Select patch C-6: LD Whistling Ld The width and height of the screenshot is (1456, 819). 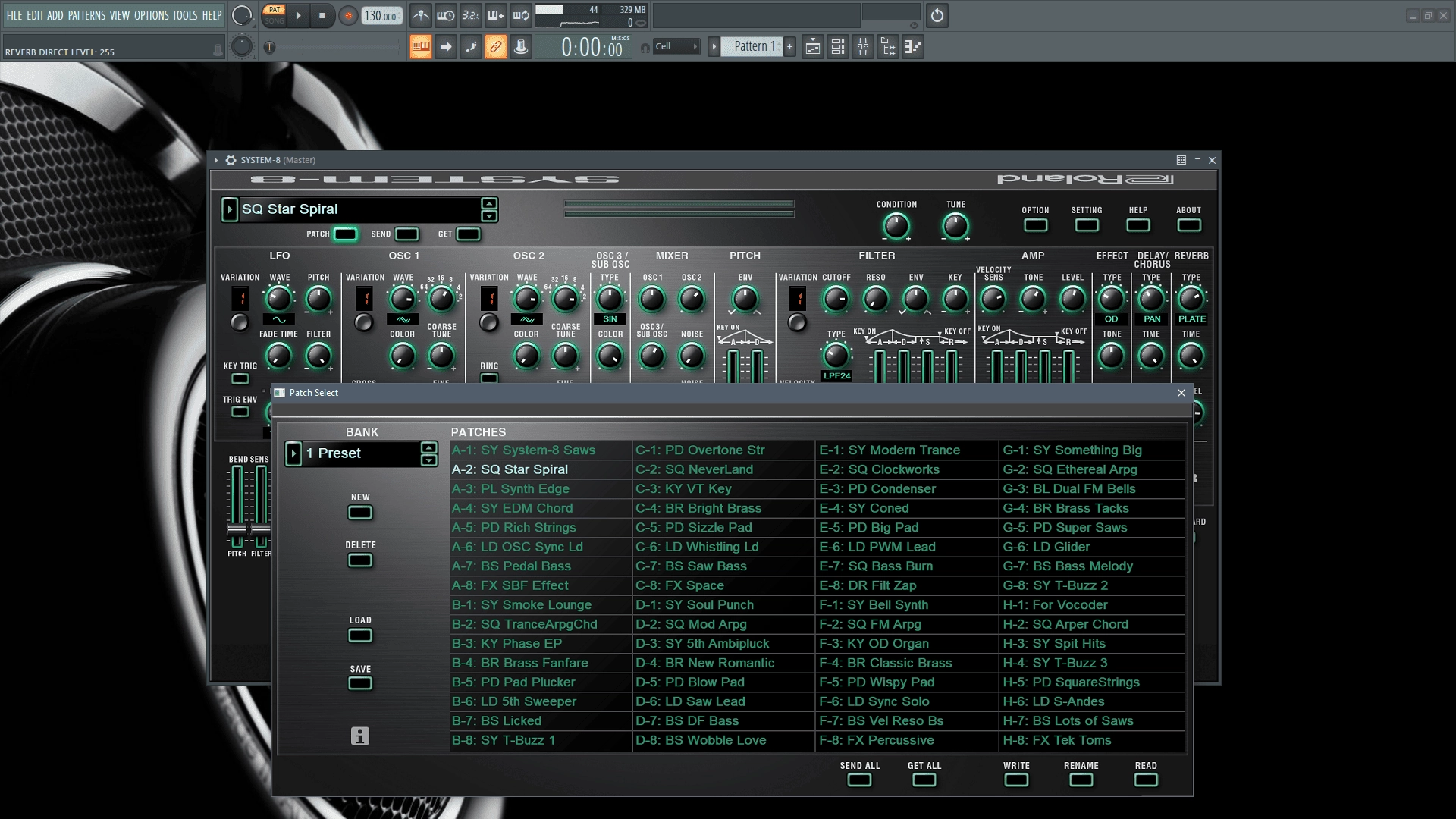click(x=723, y=547)
